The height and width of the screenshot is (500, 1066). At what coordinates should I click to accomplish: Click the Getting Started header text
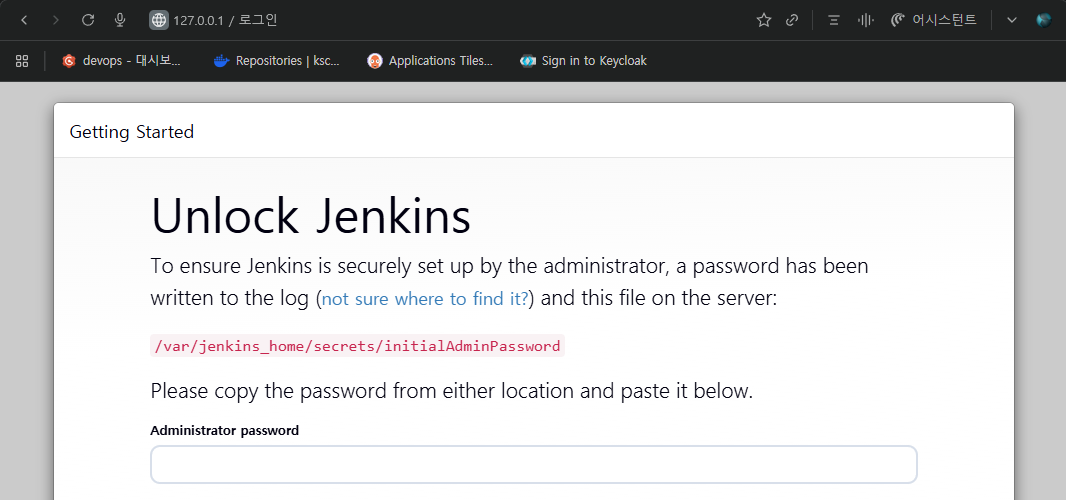click(132, 131)
